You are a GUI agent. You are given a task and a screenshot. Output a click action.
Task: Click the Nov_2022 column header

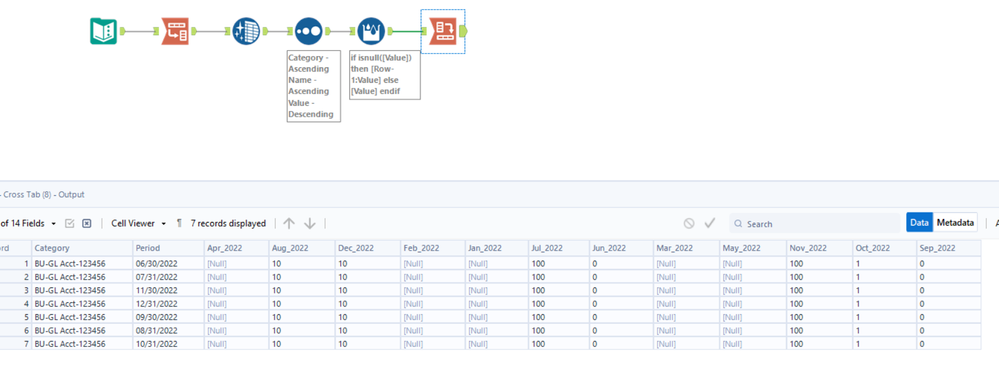click(x=819, y=248)
